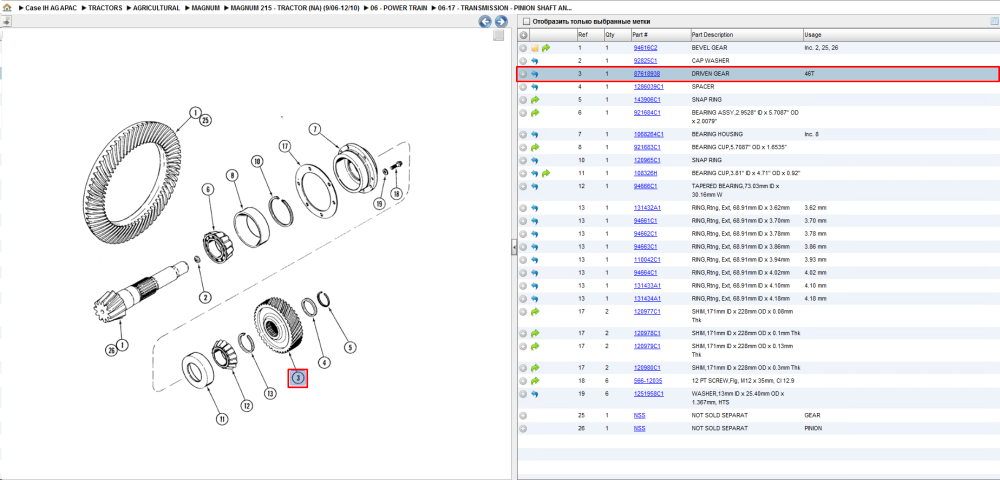Enable 'Отобразить только выбранные метки' checkbox
Viewport: 1000px width, 480px height.
pyautogui.click(x=526, y=22)
